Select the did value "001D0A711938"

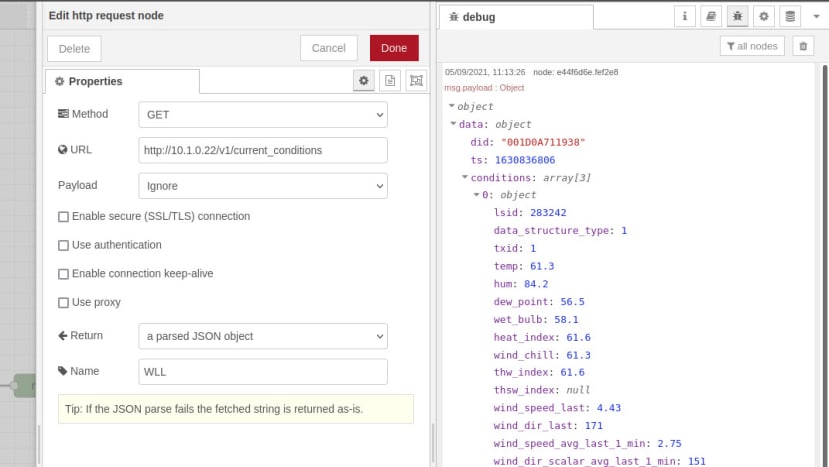pyautogui.click(x=543, y=142)
